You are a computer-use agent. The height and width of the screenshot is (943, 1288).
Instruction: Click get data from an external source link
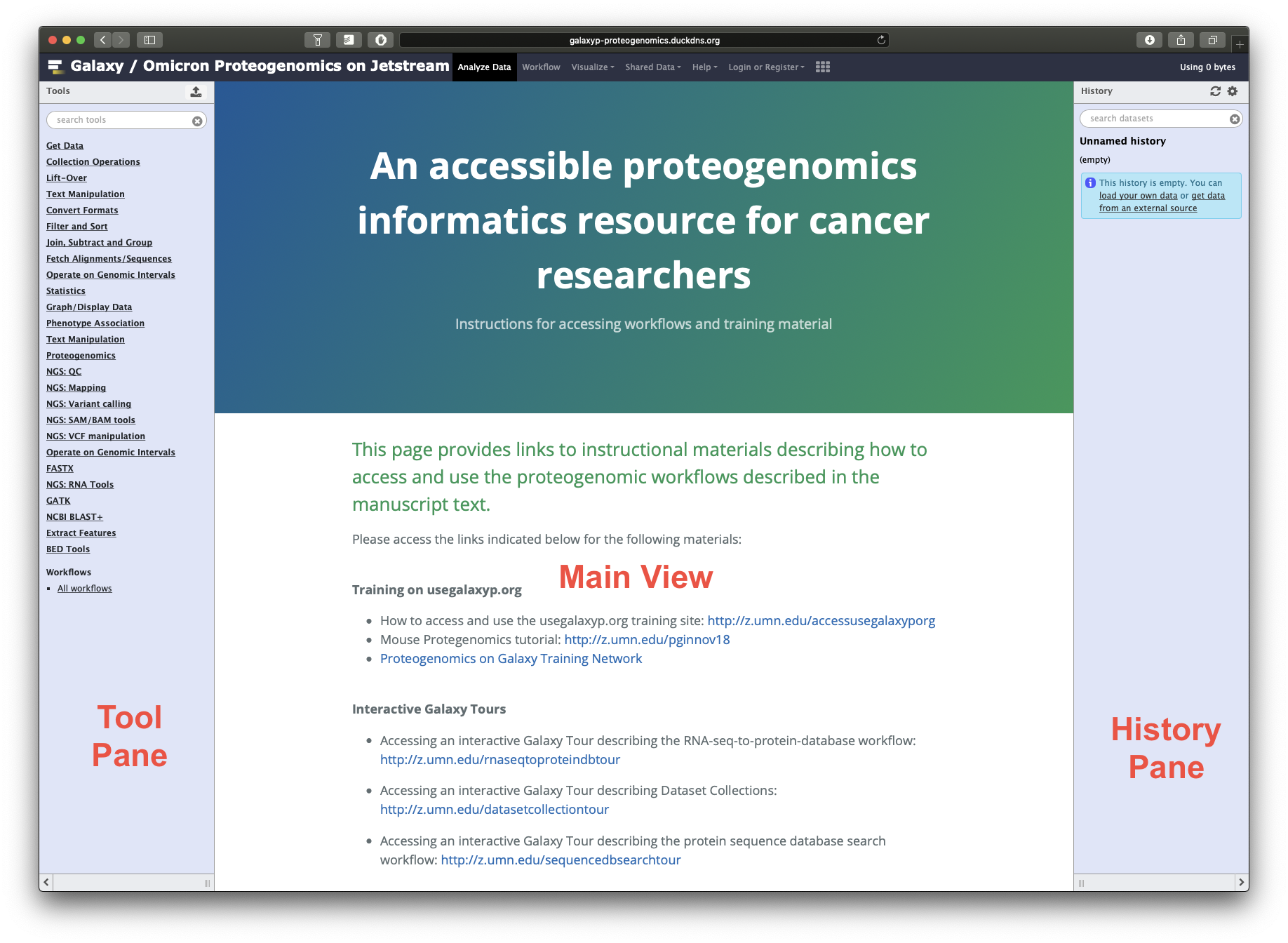pos(1162,202)
